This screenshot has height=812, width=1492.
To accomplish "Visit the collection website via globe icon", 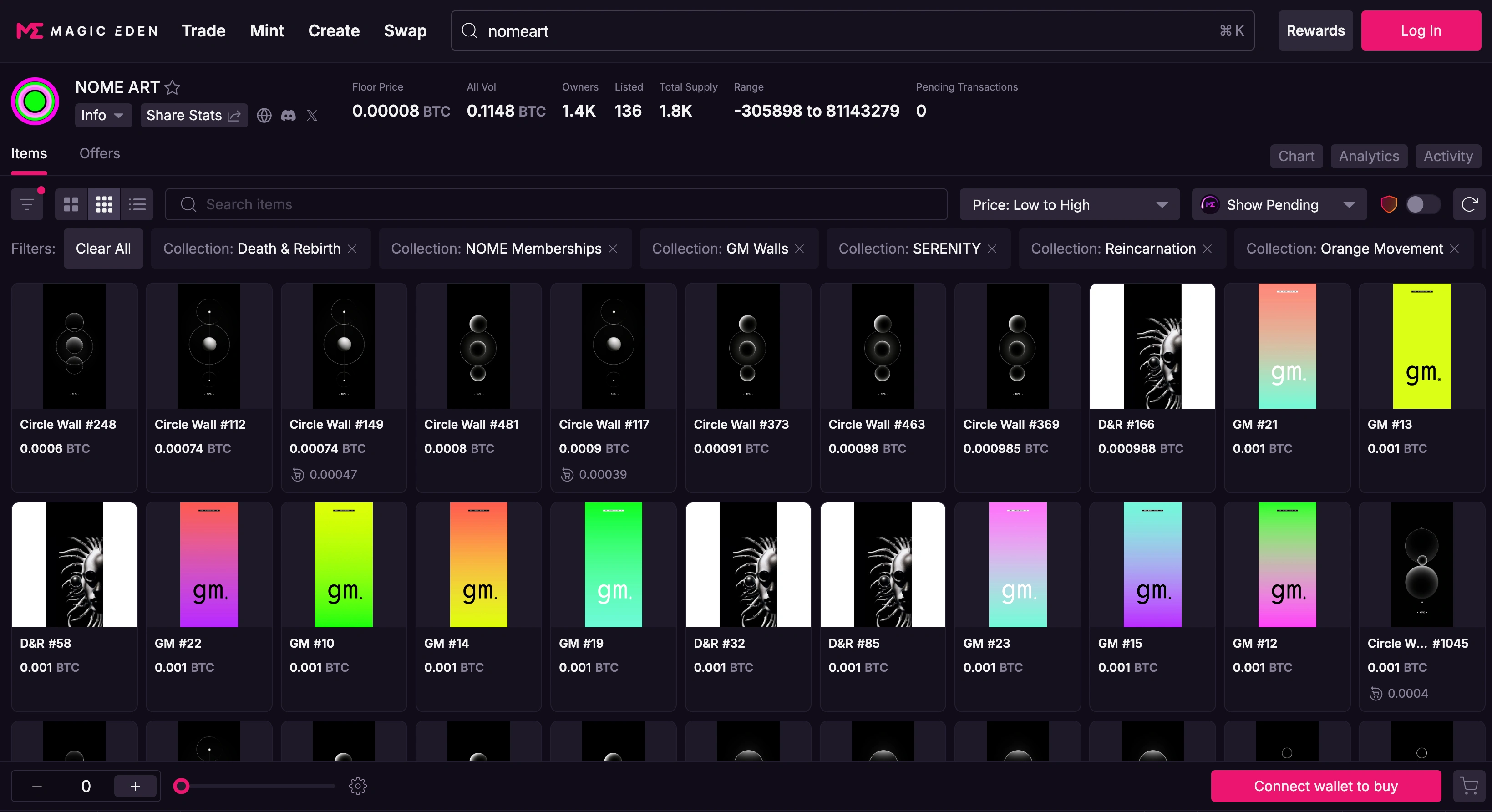I will click(264, 115).
